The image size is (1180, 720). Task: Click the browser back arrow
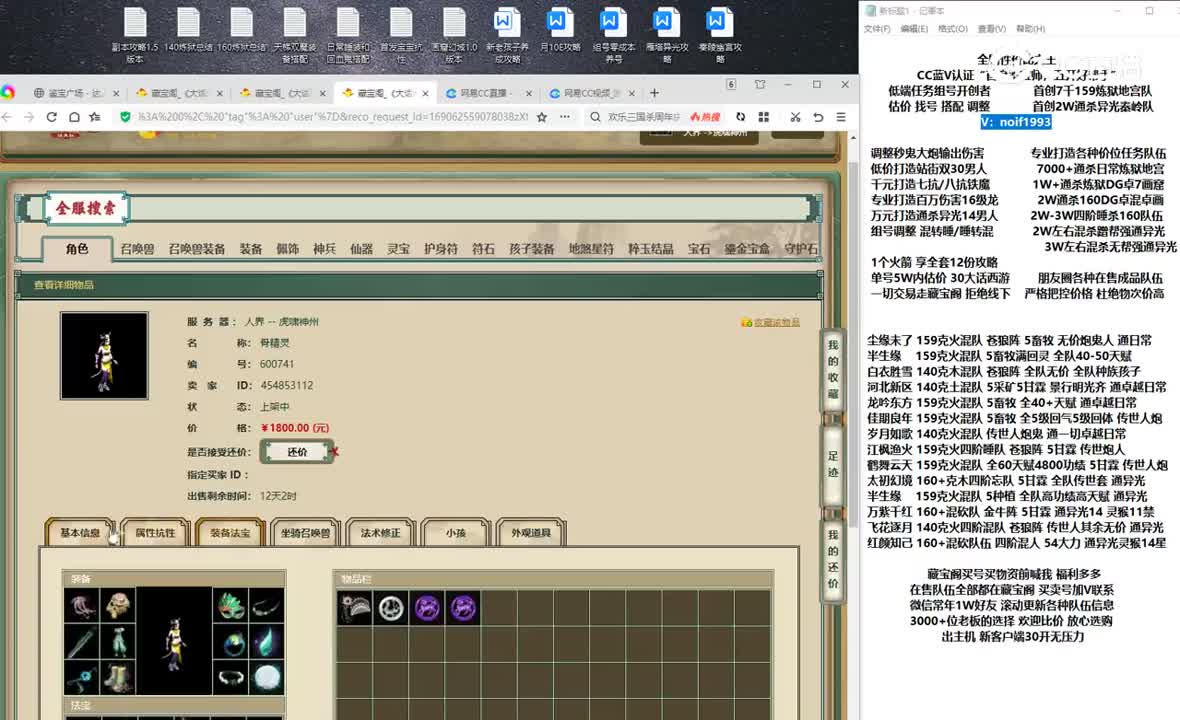point(7,117)
